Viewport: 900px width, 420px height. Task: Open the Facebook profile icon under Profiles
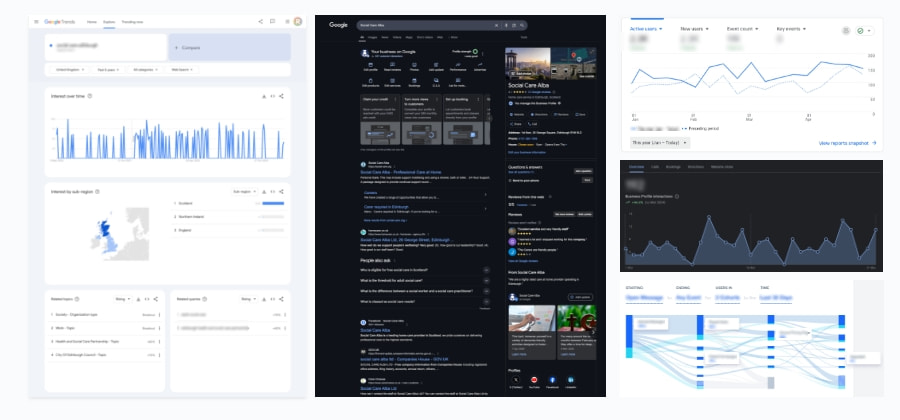coord(552,382)
